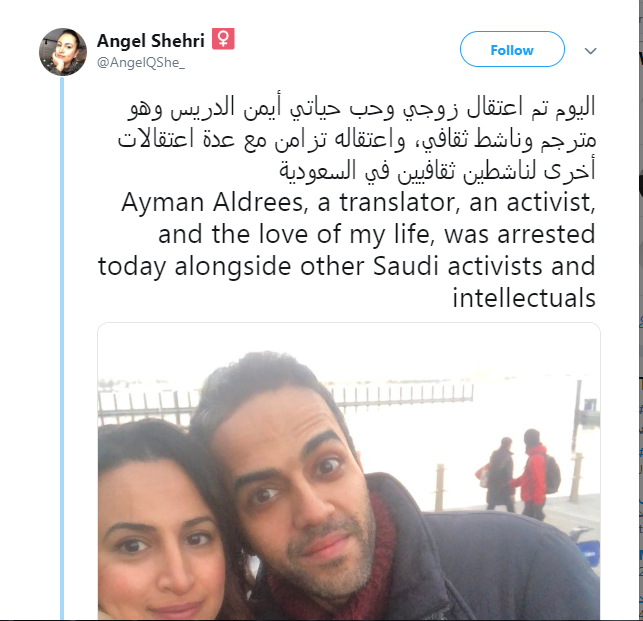The height and width of the screenshot is (621, 643).
Task: Click the word intellectuals in the tweet
Action: coord(524,298)
